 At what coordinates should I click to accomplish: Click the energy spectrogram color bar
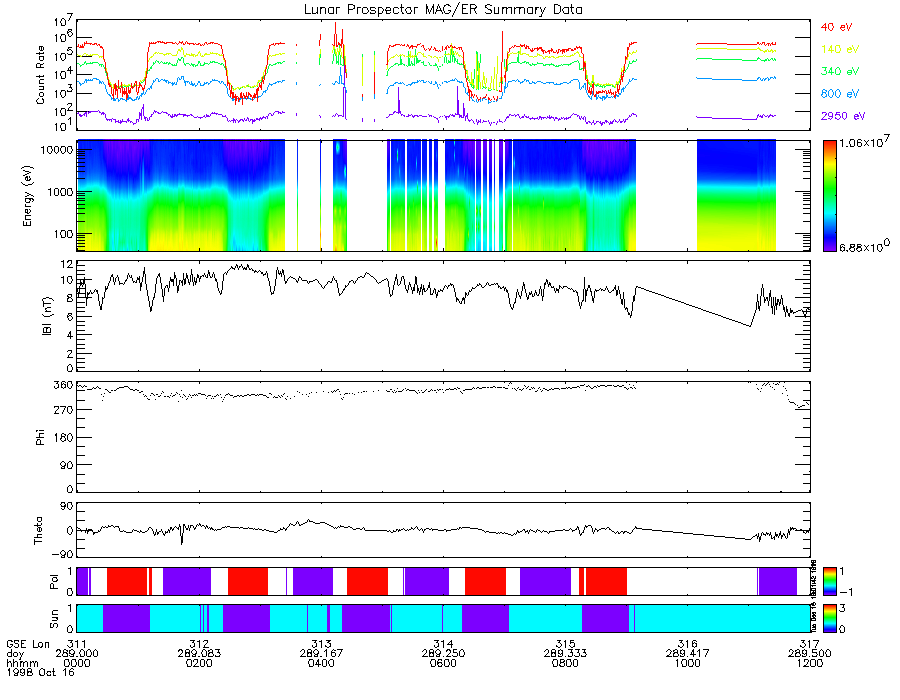tap(829, 196)
